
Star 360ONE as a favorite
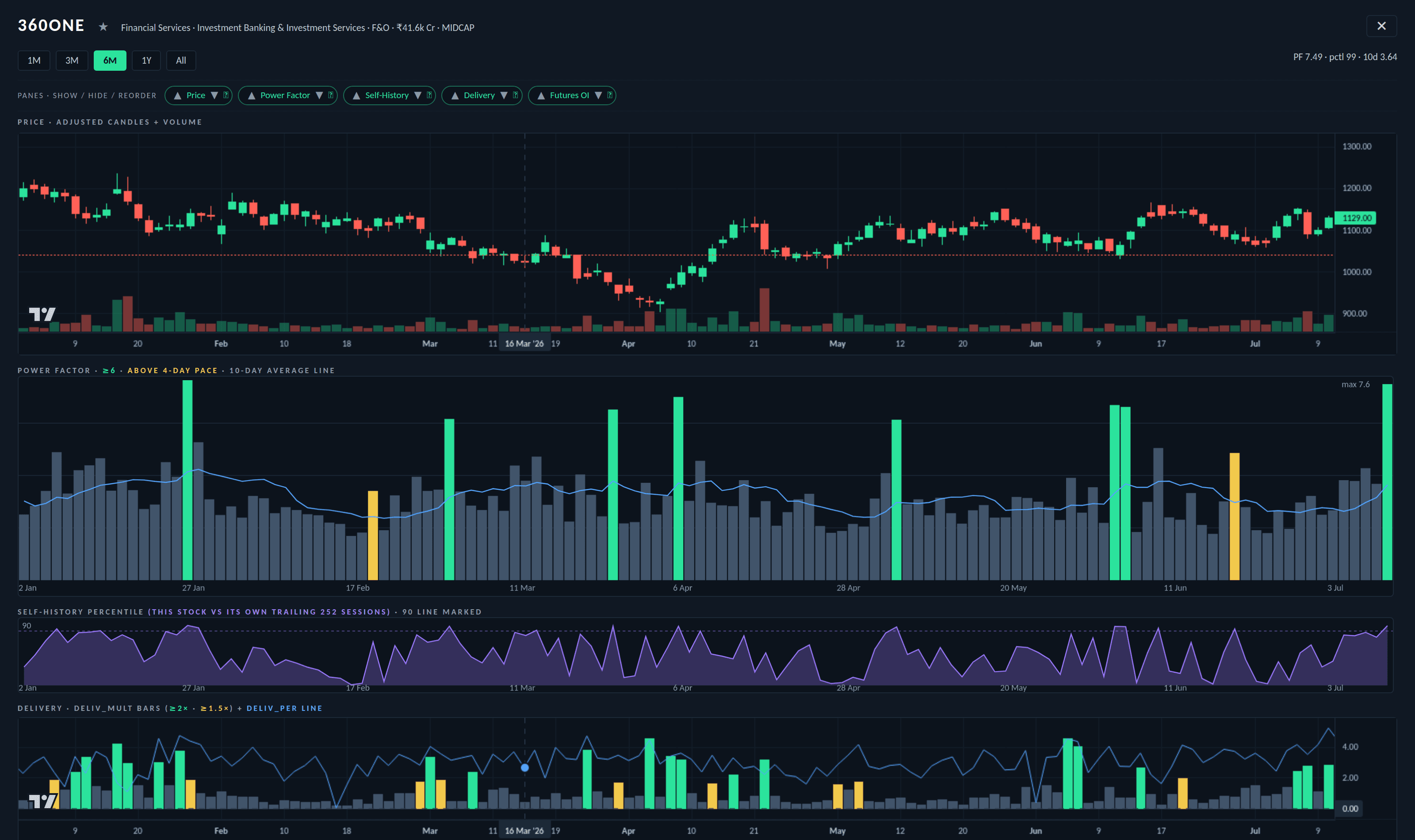tap(103, 27)
